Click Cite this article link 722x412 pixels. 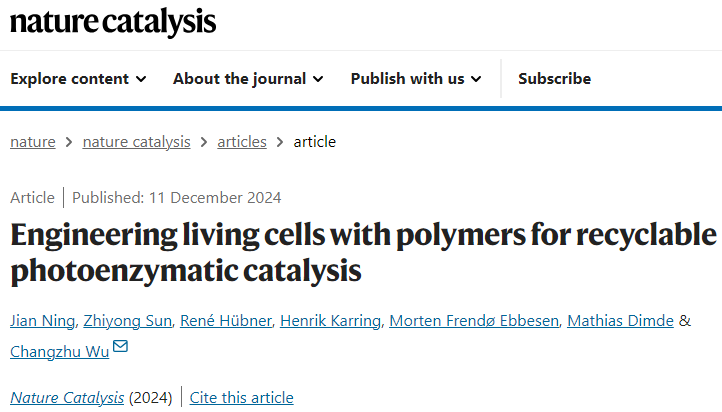[x=241, y=397]
